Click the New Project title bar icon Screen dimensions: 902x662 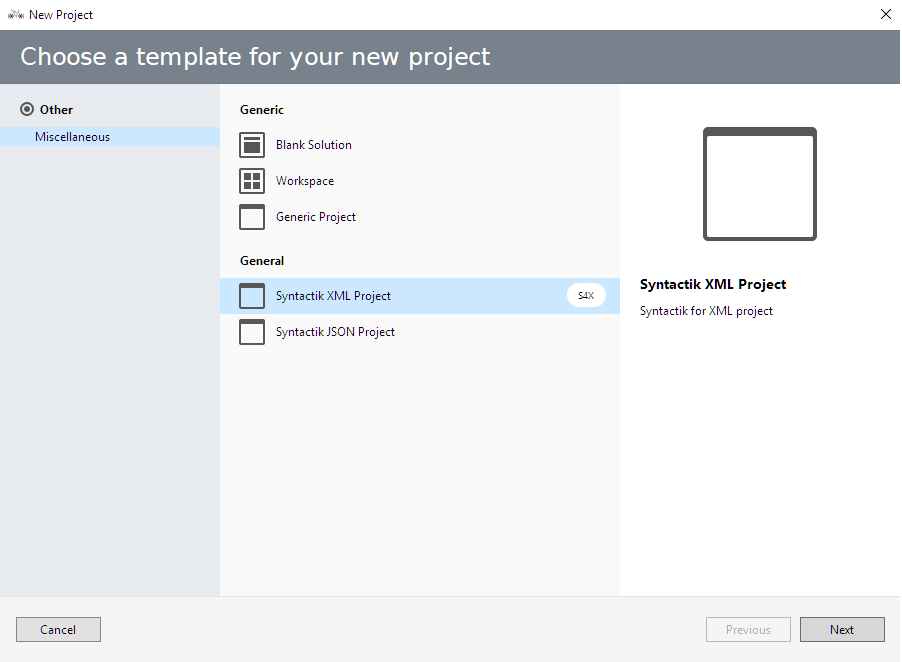[x=15, y=15]
